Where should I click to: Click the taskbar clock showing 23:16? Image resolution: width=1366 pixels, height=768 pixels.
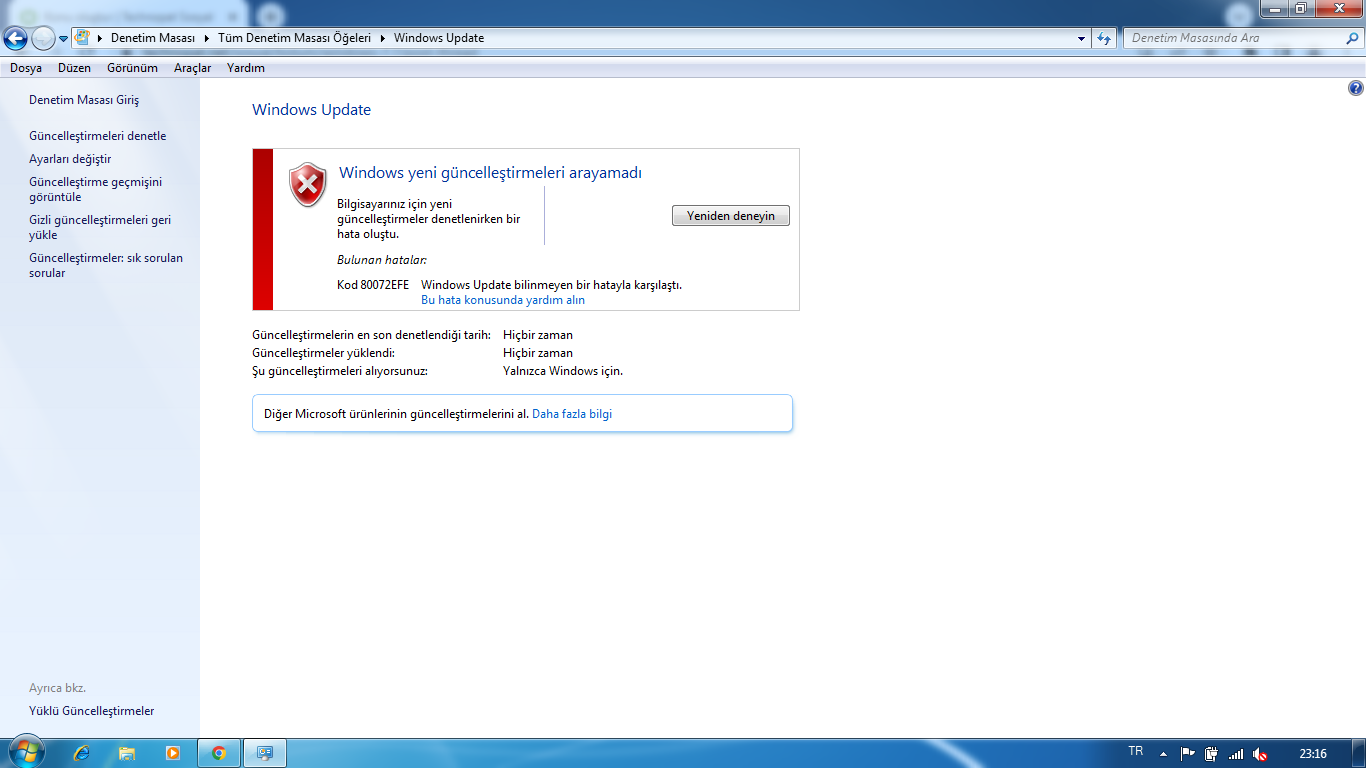point(1313,753)
